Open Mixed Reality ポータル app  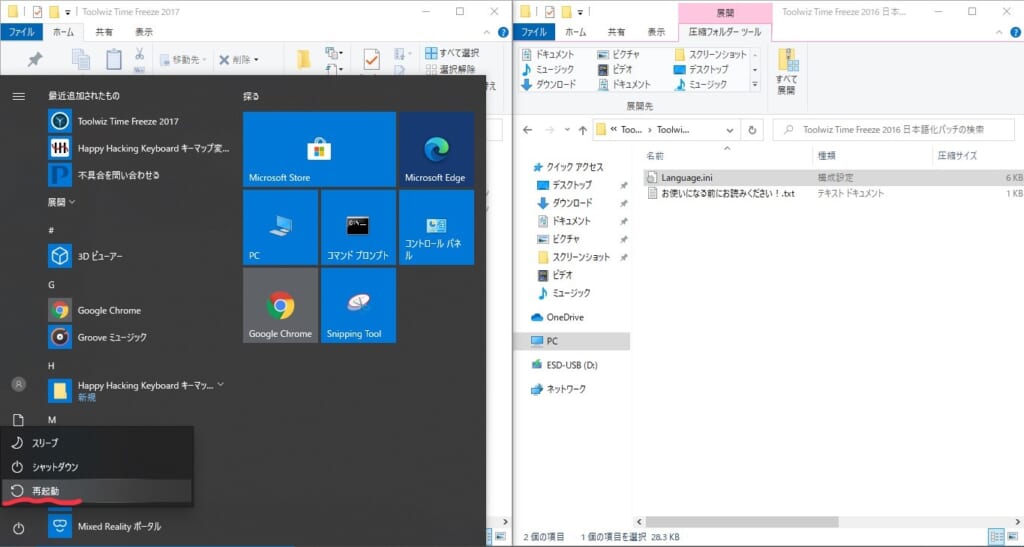click(x=139, y=526)
